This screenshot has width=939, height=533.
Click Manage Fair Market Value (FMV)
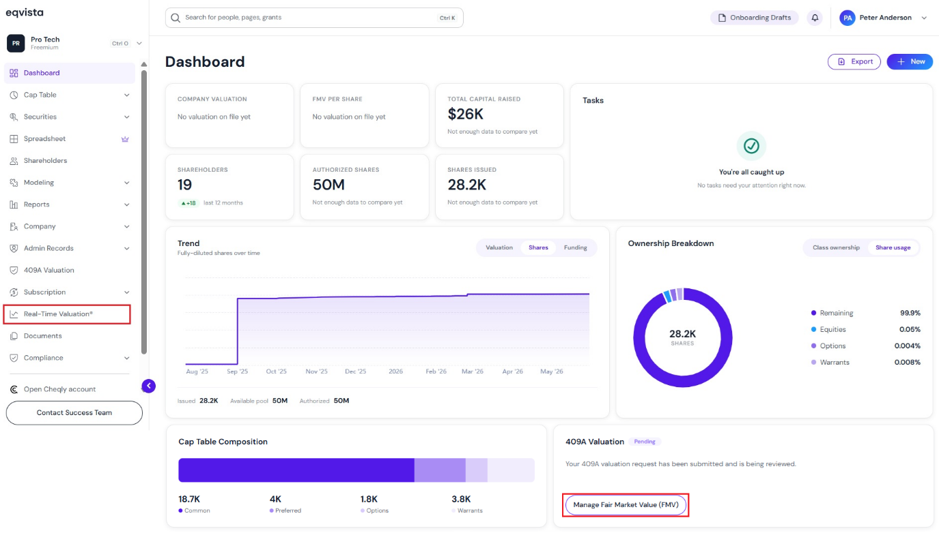pos(626,505)
